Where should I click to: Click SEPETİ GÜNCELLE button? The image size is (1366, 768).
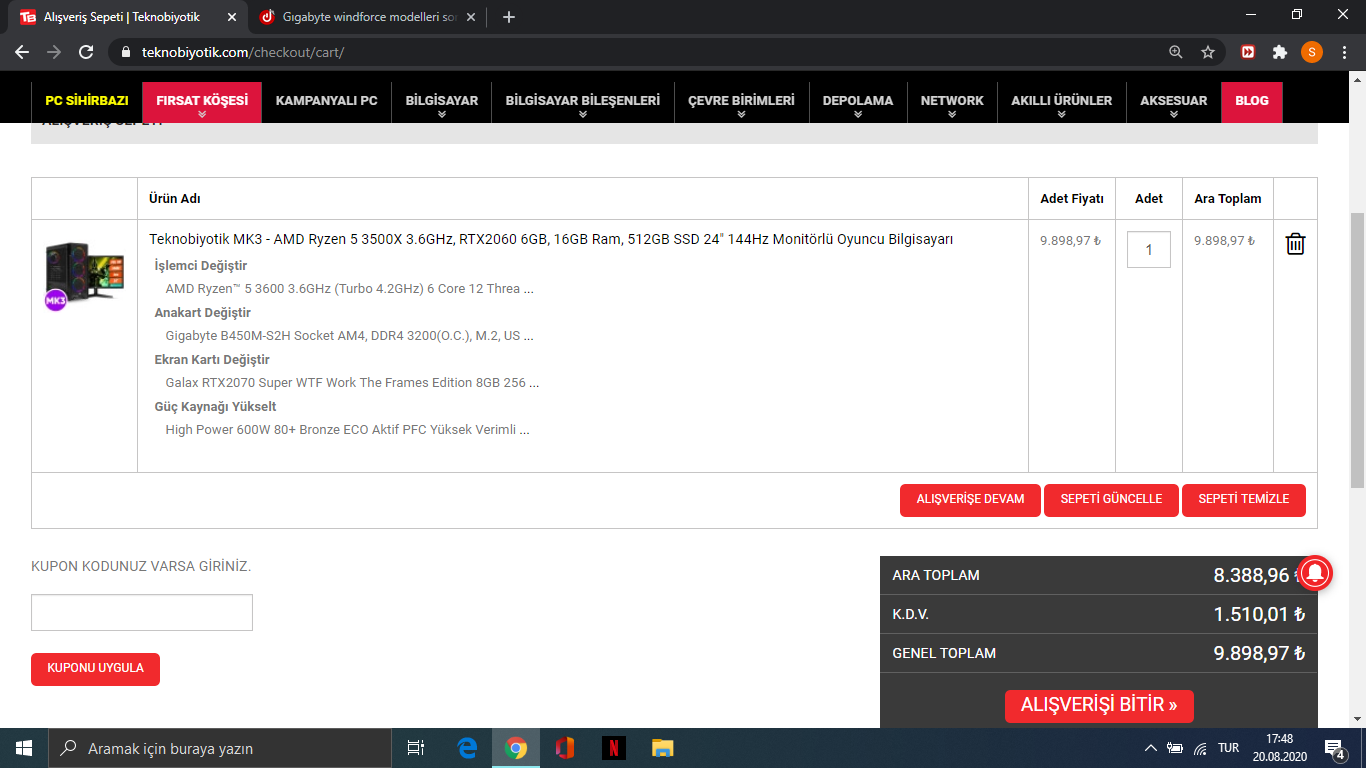pos(1111,499)
